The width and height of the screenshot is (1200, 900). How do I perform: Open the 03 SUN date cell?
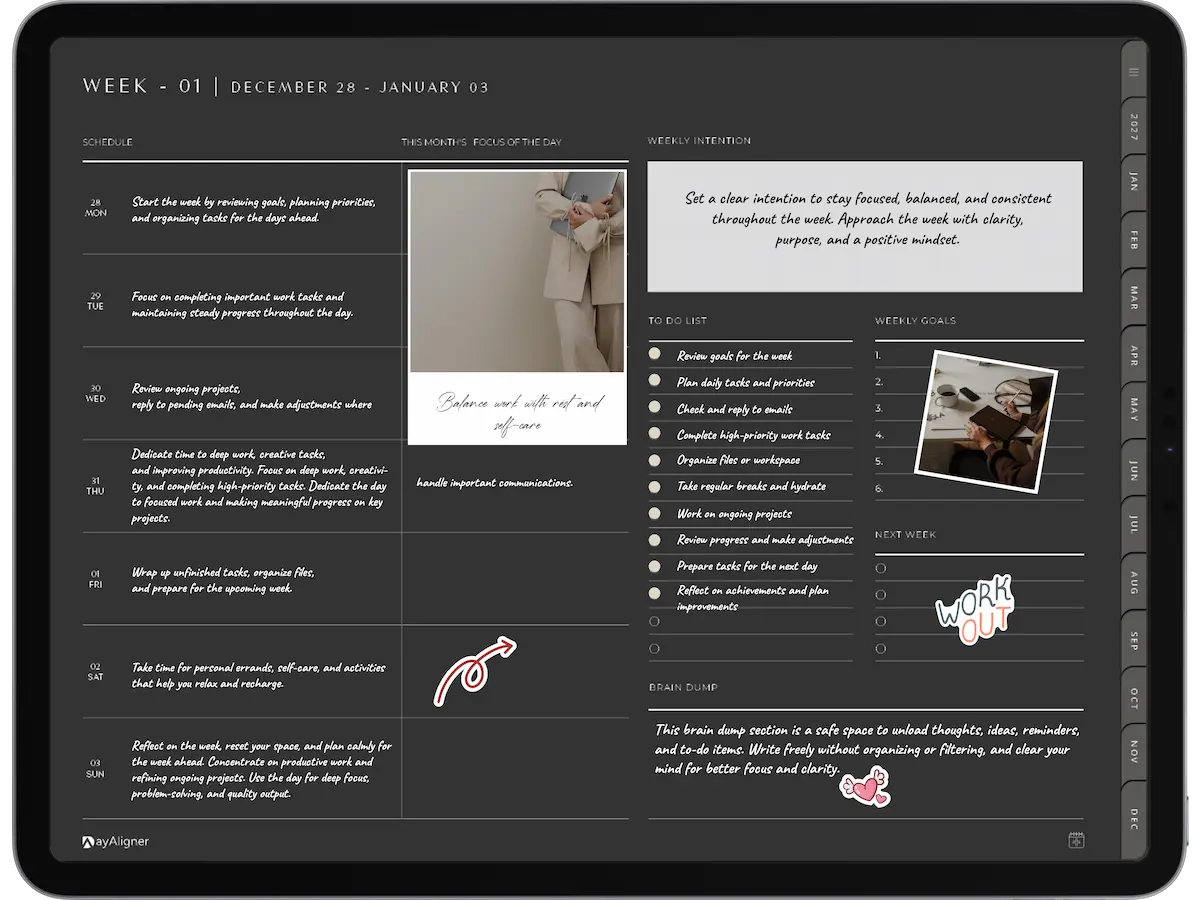tap(96, 768)
